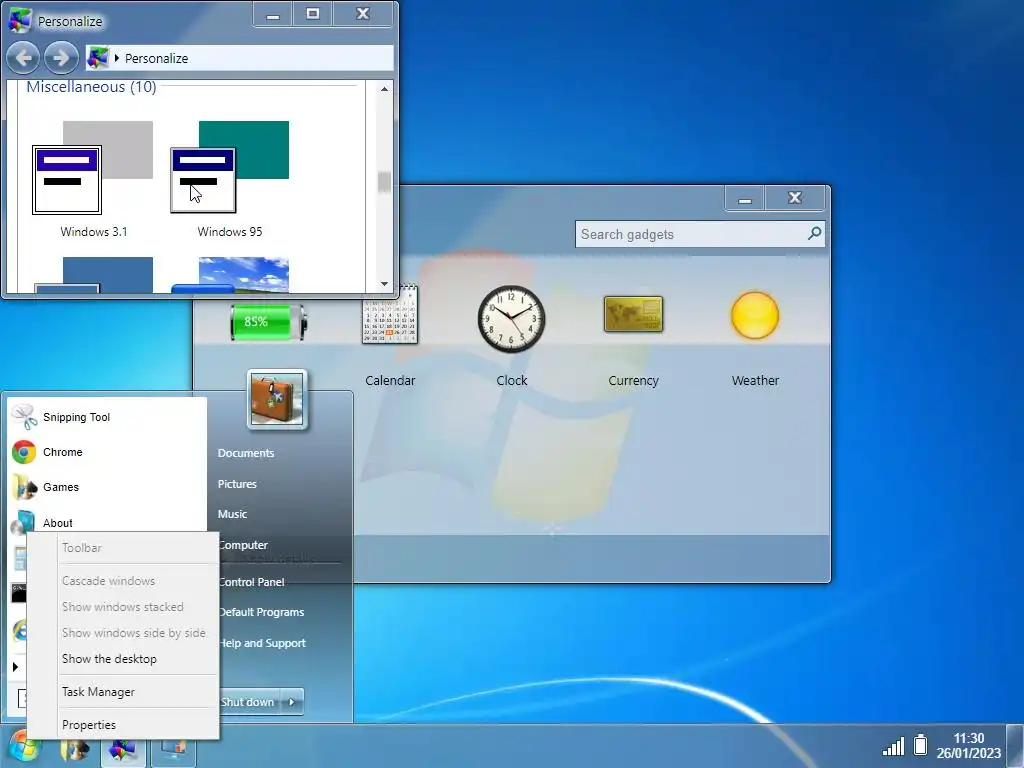
Task: Click scroll up arrow in Personalize list
Action: click(x=384, y=89)
